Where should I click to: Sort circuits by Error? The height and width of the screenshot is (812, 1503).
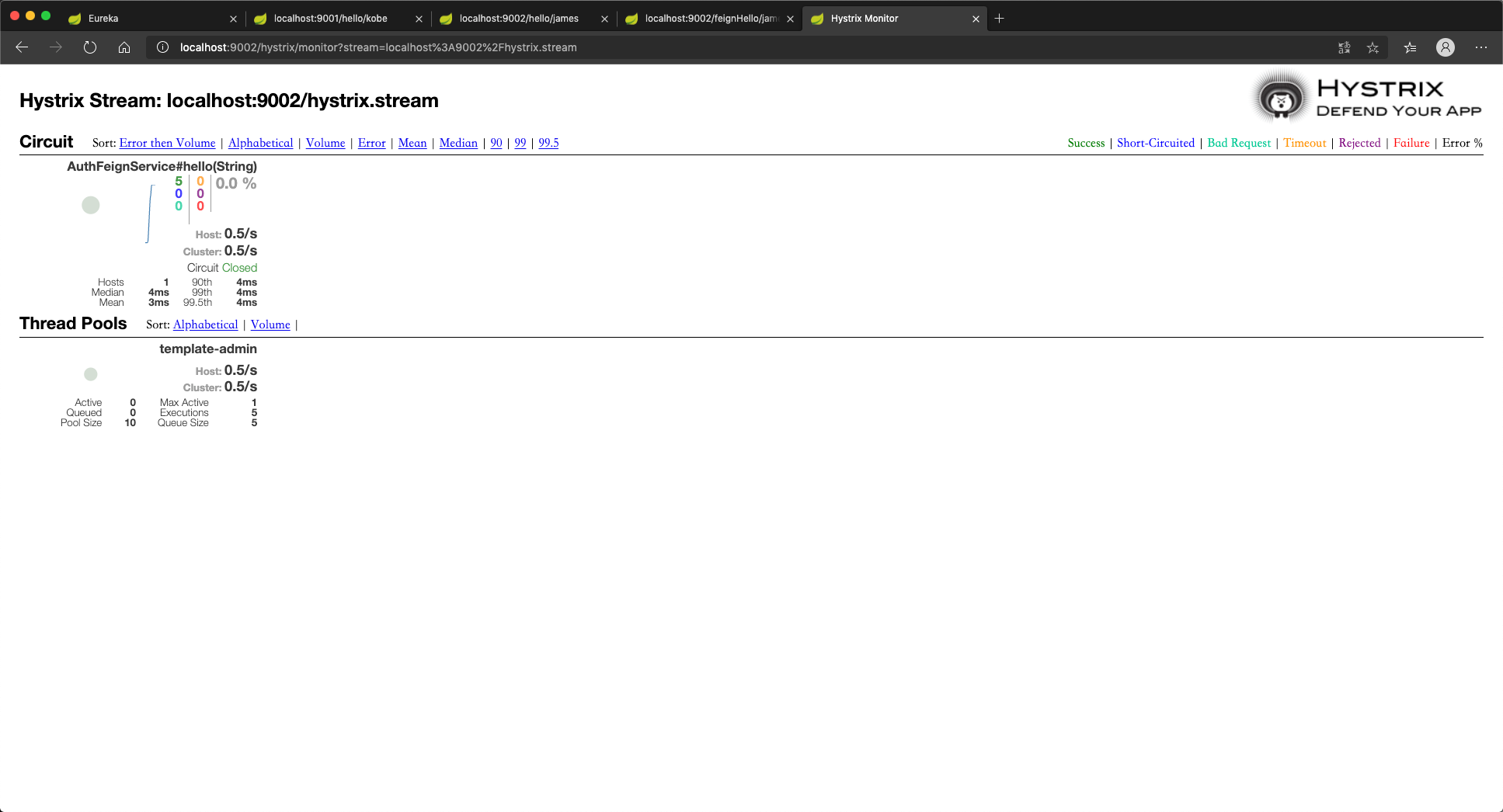[371, 143]
